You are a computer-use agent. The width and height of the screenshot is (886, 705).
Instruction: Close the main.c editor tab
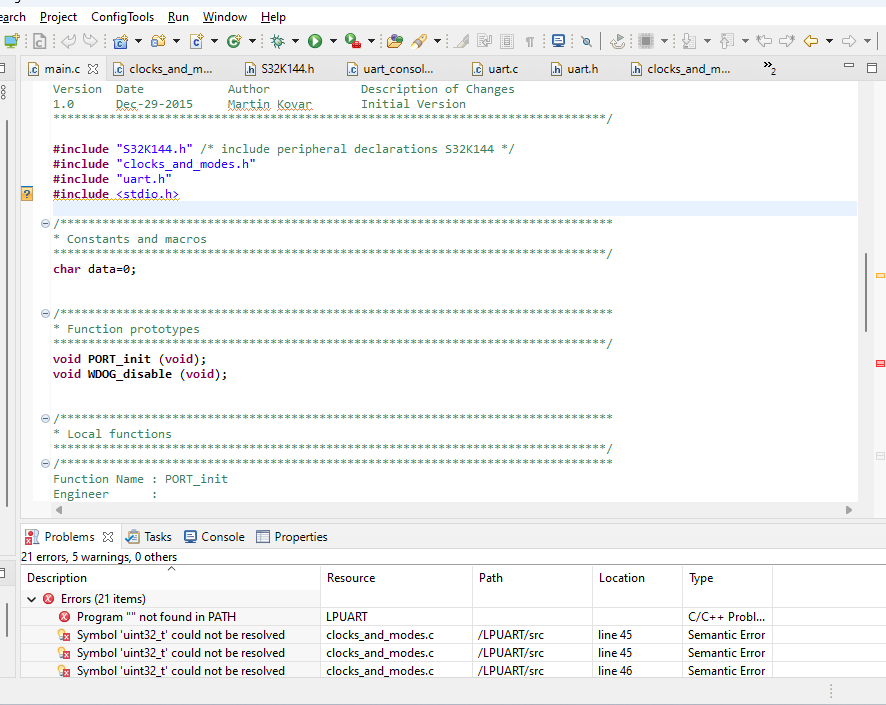point(93,70)
